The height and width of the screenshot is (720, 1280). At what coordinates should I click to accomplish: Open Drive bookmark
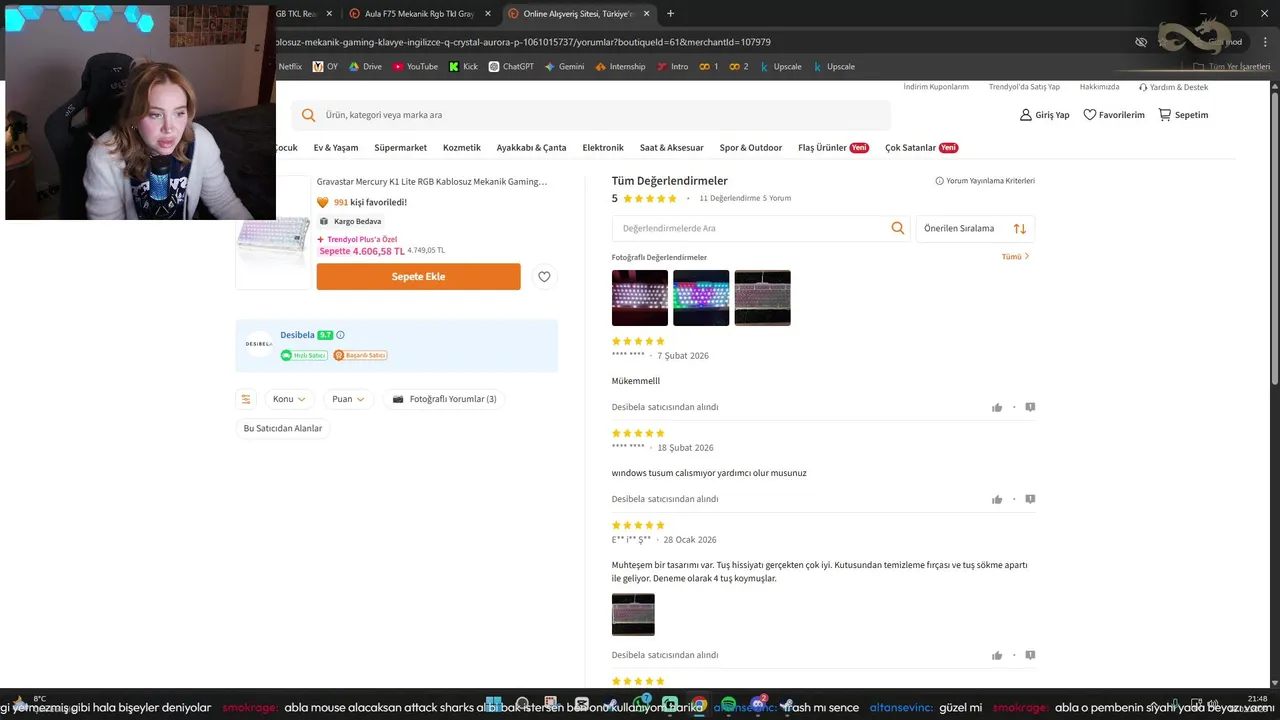pyautogui.click(x=365, y=67)
